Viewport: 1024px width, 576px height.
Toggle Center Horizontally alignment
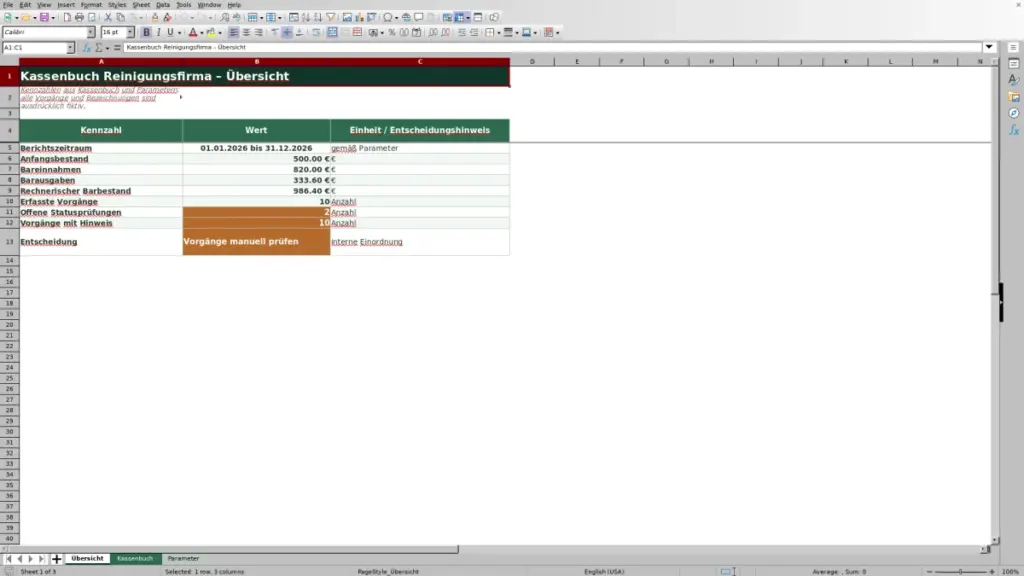[246, 32]
